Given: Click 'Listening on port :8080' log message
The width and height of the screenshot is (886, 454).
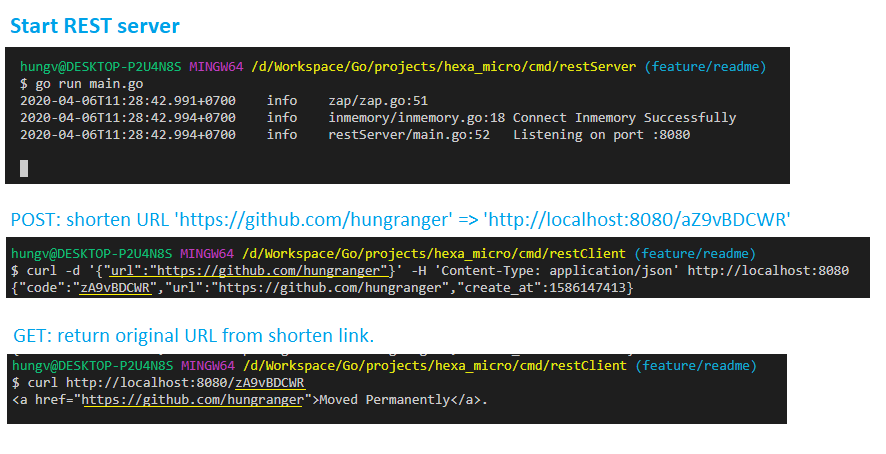Looking at the screenshot, I should point(601,135).
